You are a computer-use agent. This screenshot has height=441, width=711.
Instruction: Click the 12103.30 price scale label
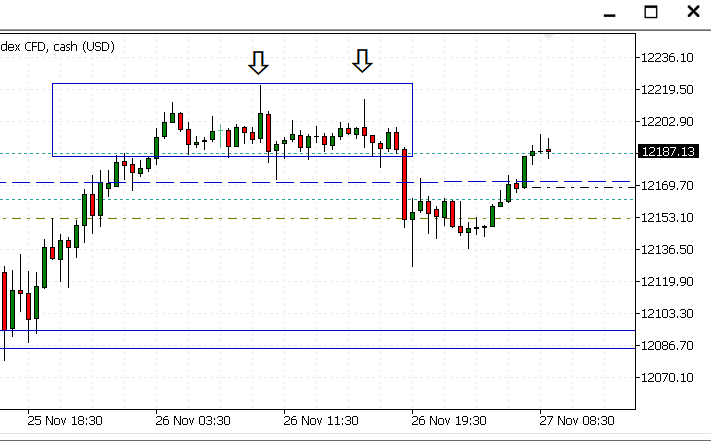(667, 314)
